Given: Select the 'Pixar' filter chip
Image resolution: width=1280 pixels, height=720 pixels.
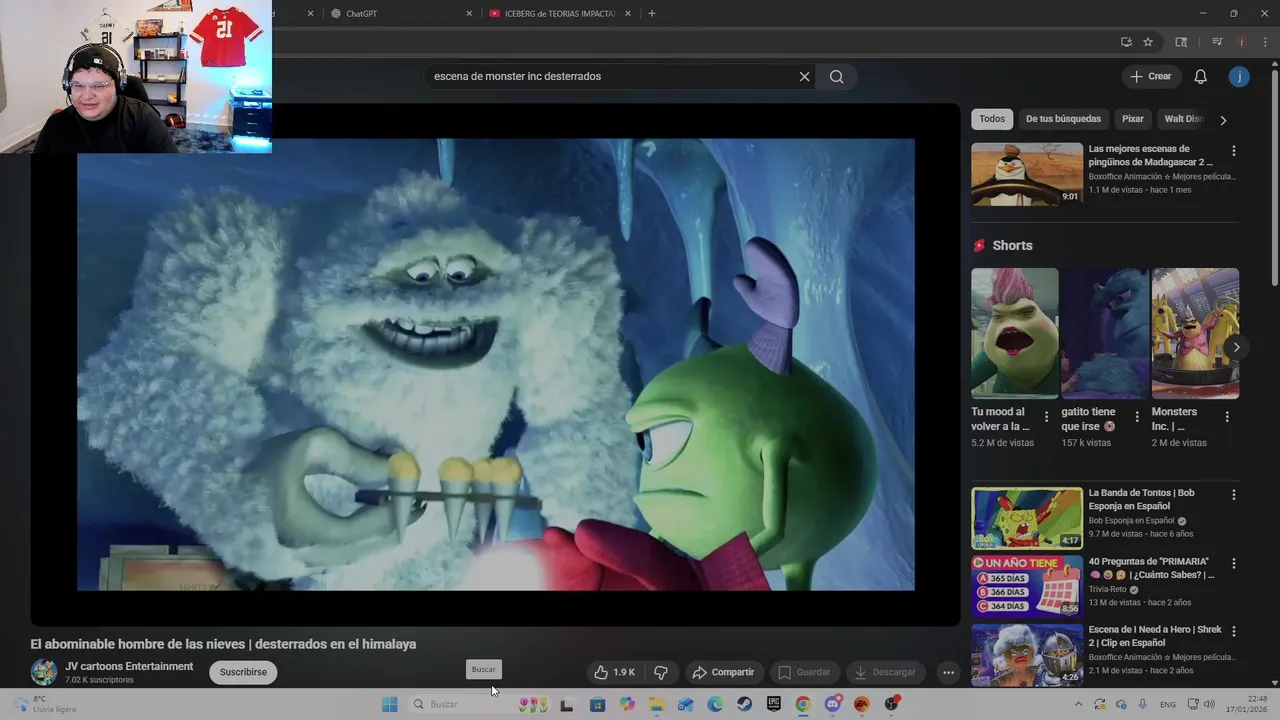Looking at the screenshot, I should [1133, 119].
